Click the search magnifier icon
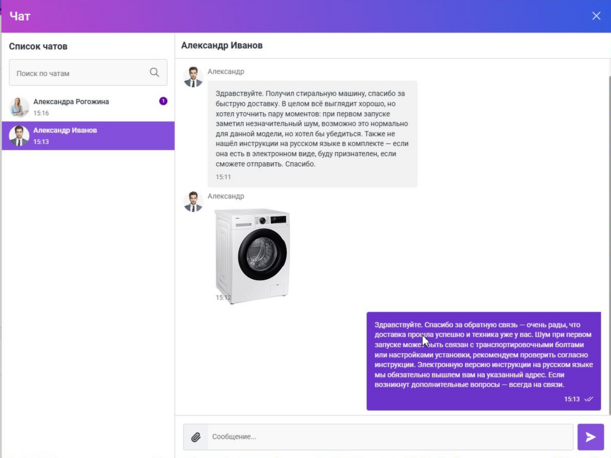This screenshot has width=611, height=458. tap(154, 72)
